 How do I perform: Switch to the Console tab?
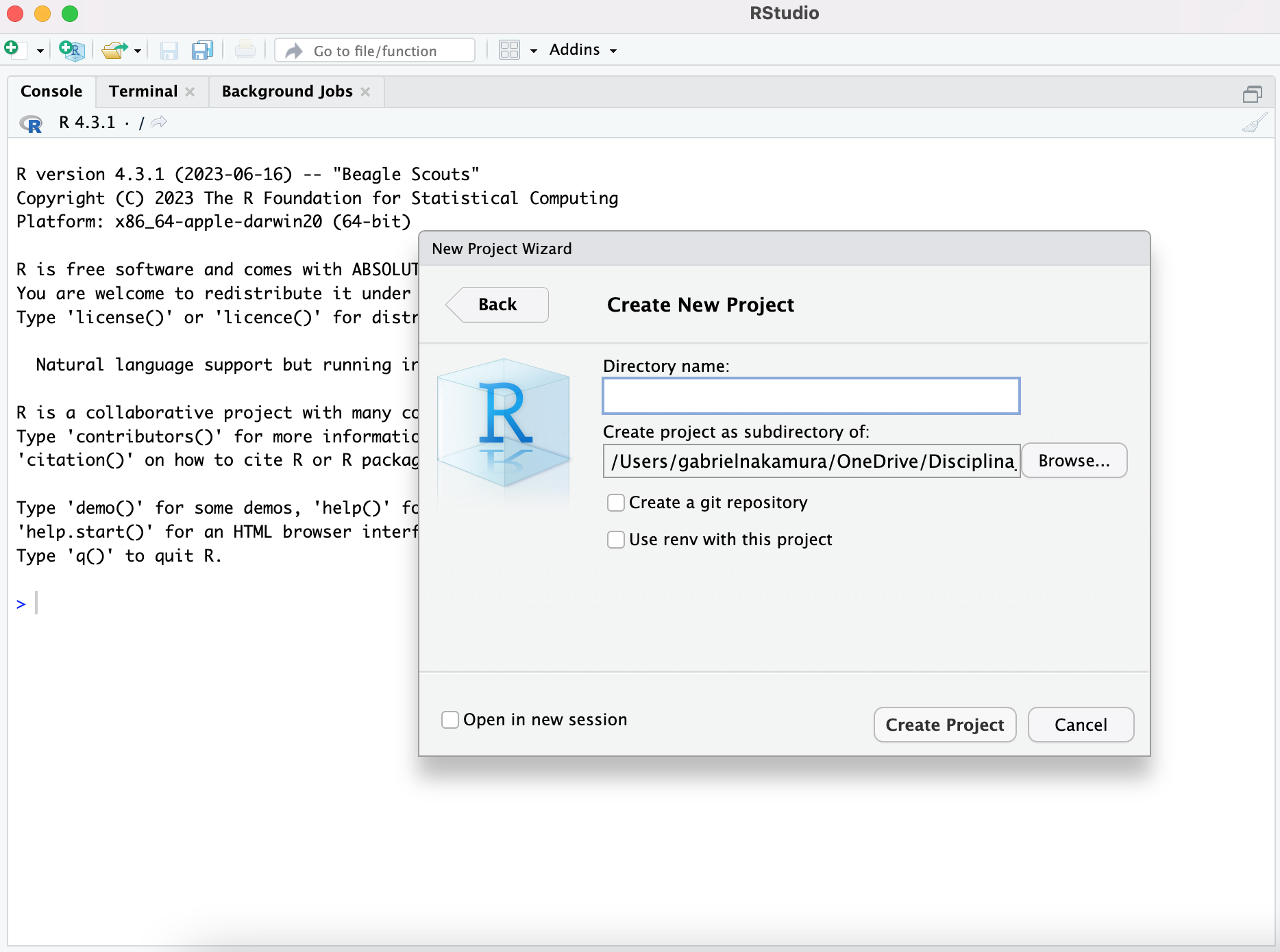pos(51,91)
